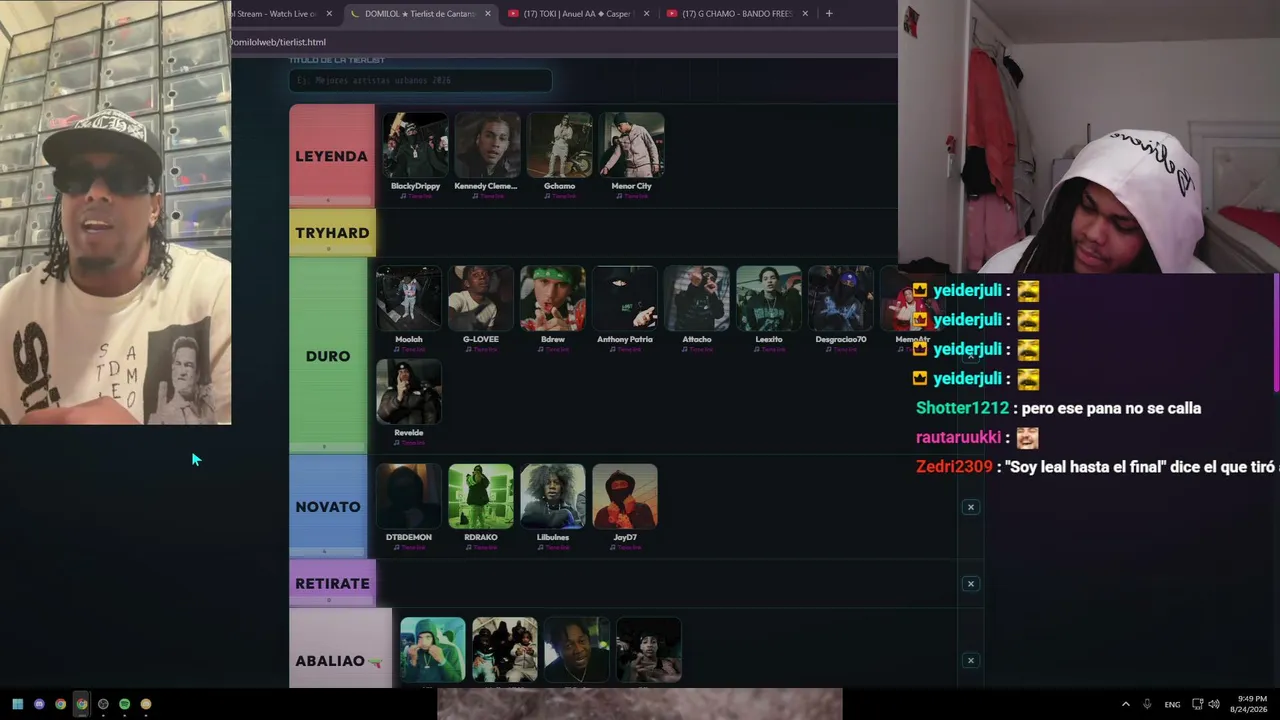Open the song link under Gchamo
1280x720 pixels.
[x=560, y=196]
